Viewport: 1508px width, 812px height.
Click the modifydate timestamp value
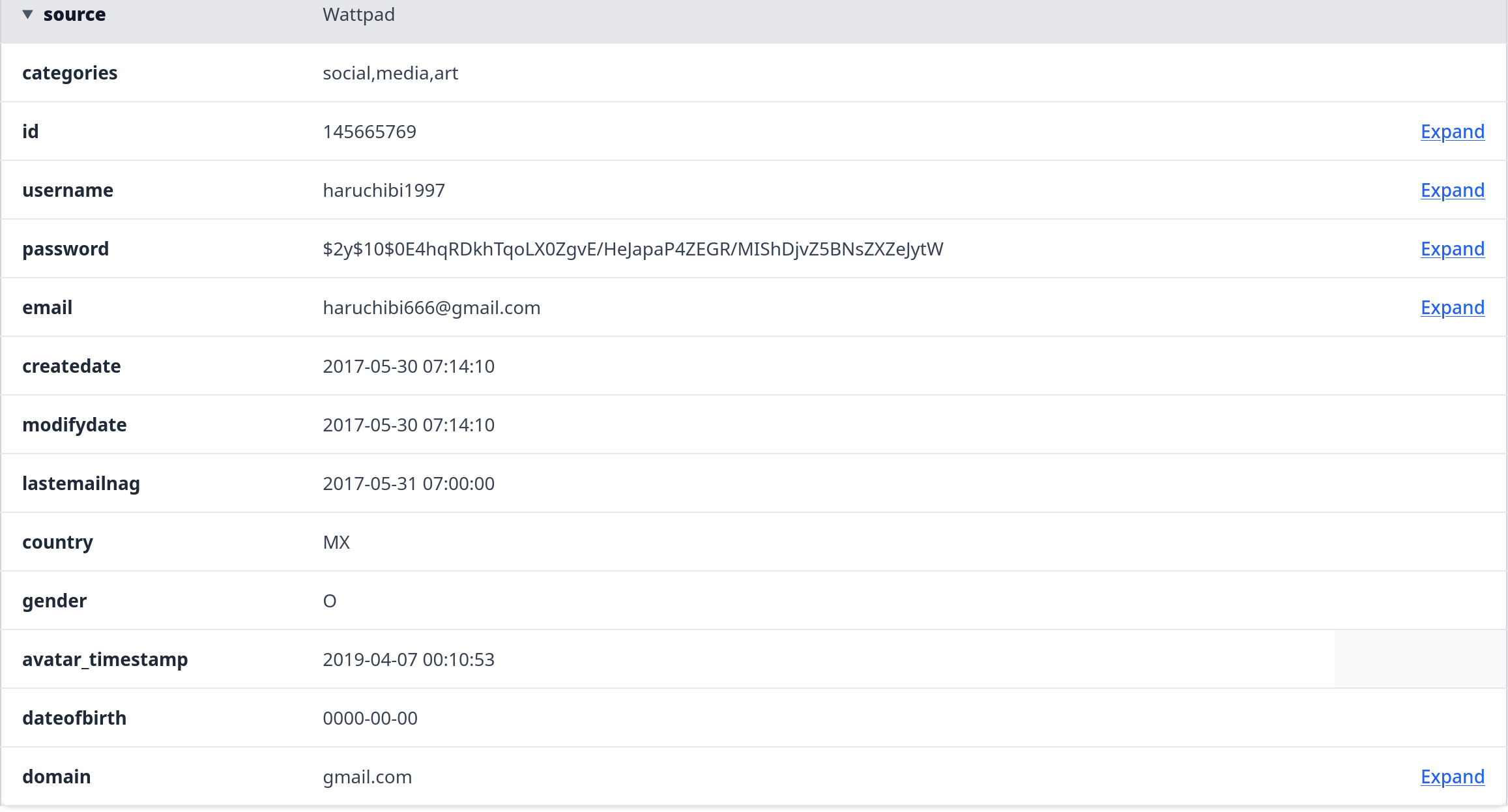408,425
